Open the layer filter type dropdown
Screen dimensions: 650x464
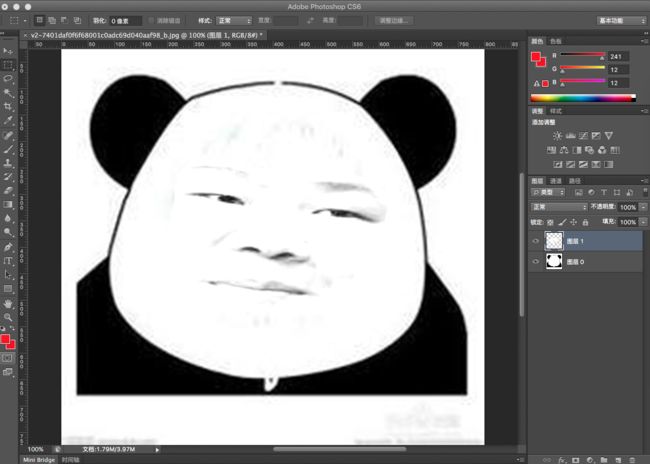(x=548, y=192)
